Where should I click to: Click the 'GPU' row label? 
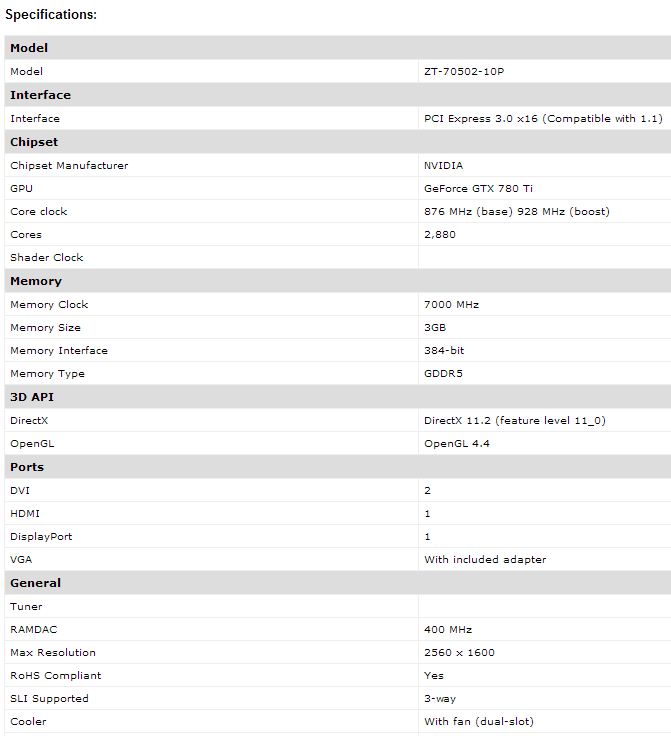click(22, 188)
